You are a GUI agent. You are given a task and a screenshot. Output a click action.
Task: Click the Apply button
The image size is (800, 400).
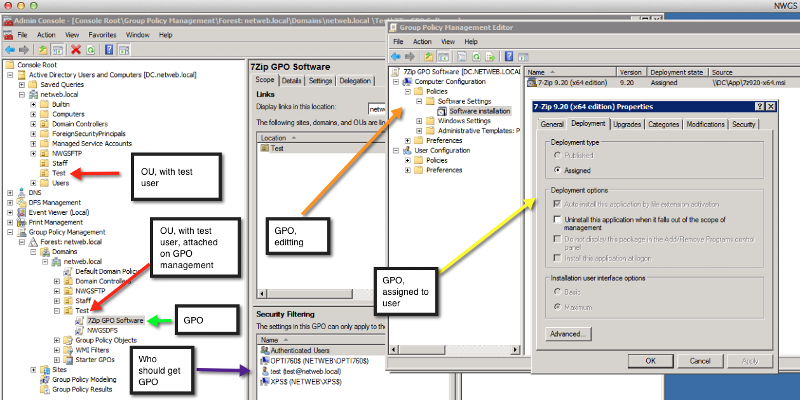749,361
